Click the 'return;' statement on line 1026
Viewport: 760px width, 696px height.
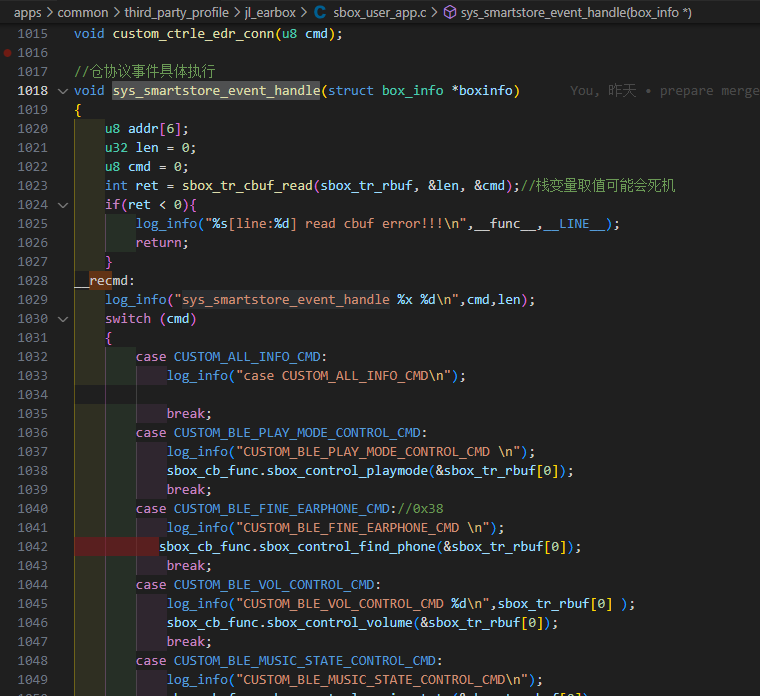(x=162, y=243)
